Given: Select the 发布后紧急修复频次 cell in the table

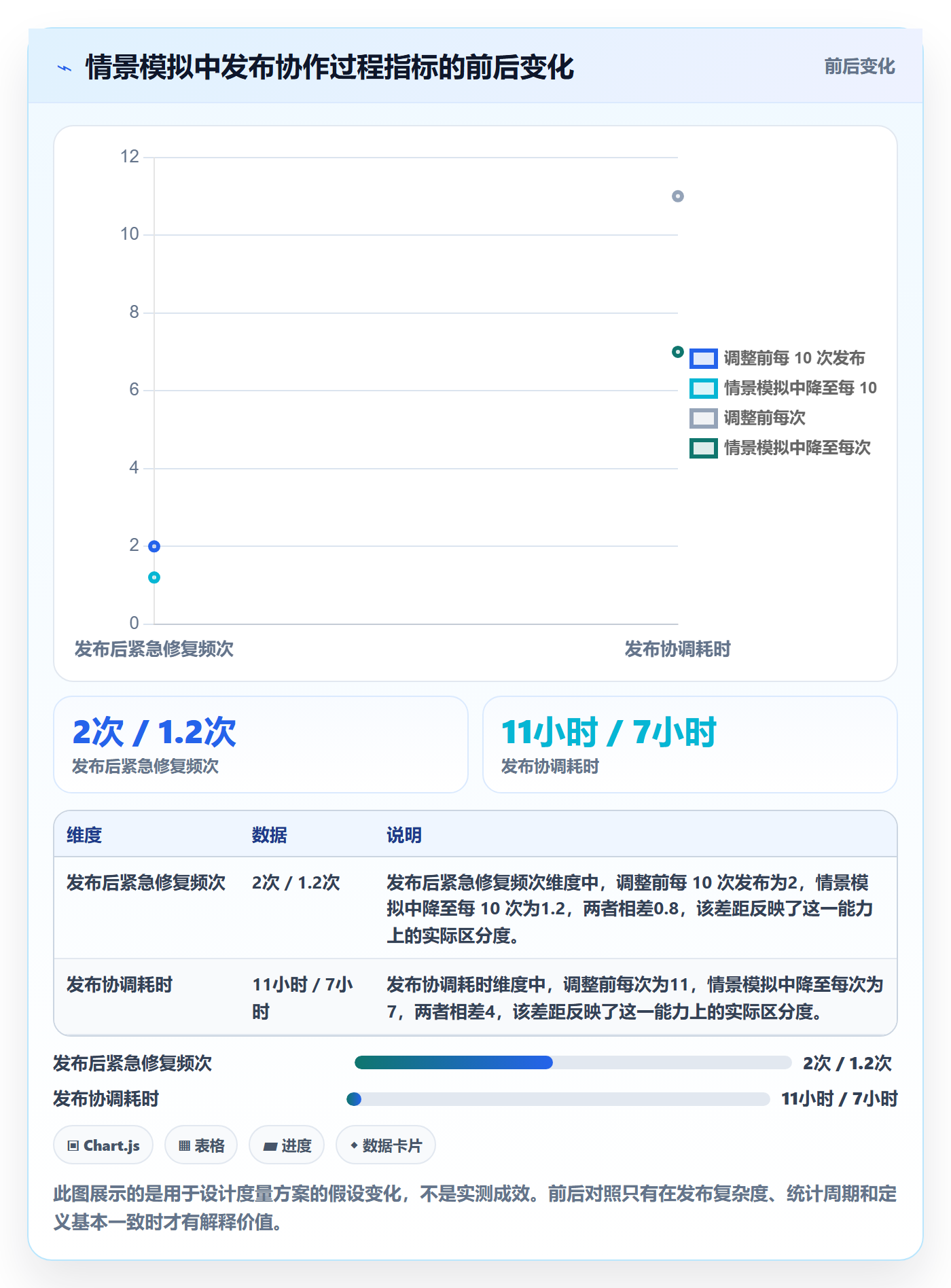Looking at the screenshot, I should coord(146,882).
